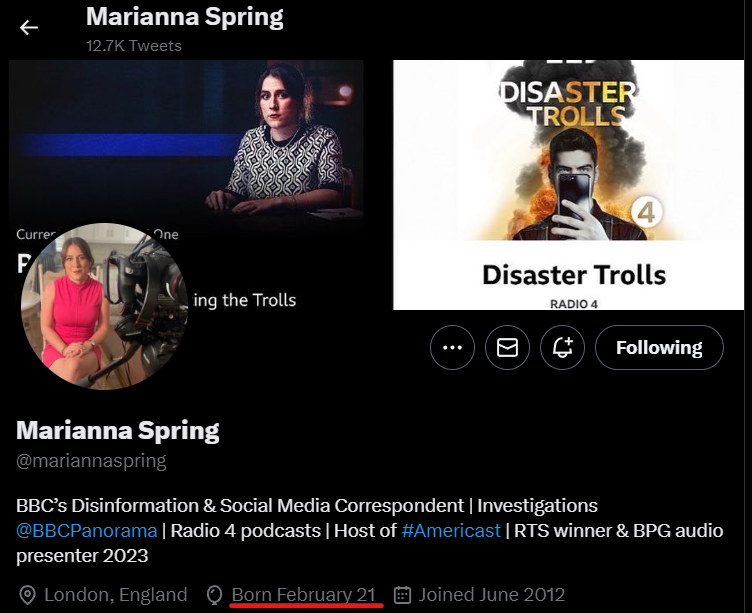Screen dimensions: 752x613
Task: Select the 'London, England' location text
Action: coord(116,595)
